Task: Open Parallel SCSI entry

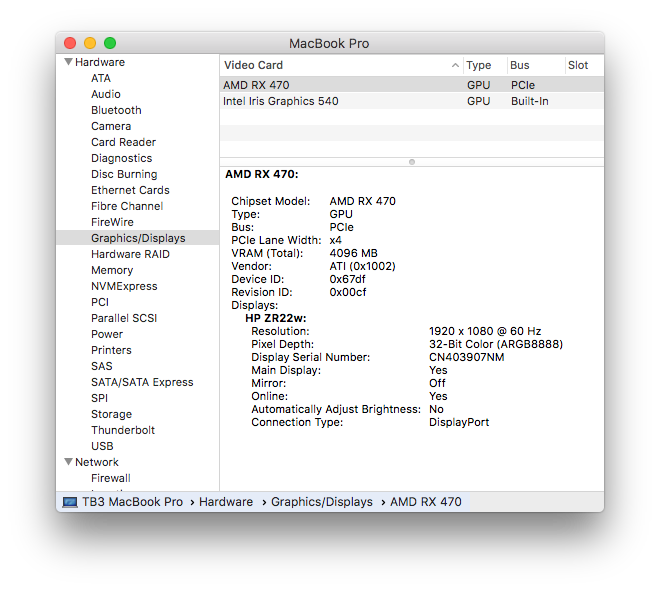Action: coord(124,318)
